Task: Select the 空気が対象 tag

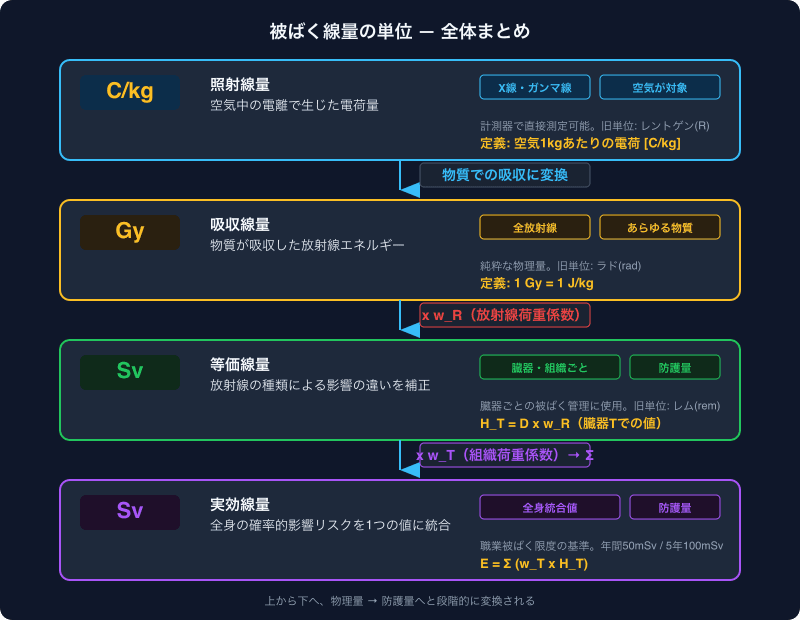Action: pyautogui.click(x=660, y=87)
